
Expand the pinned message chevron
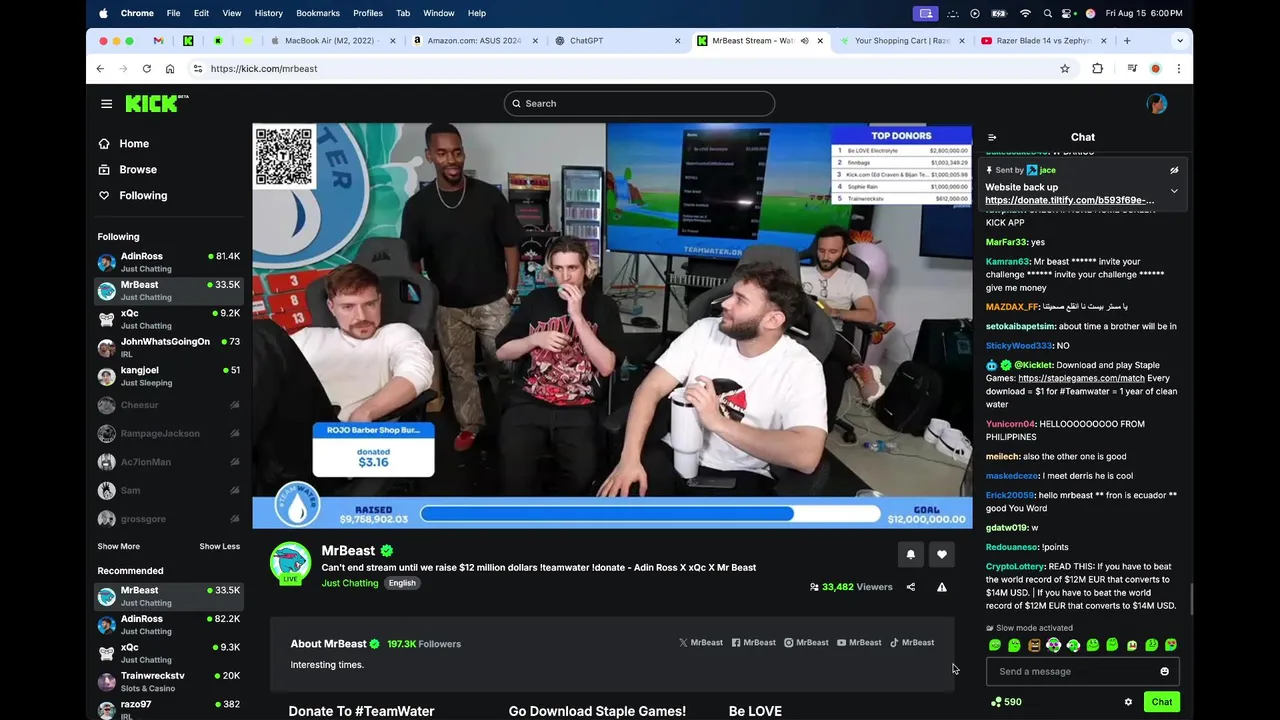click(x=1174, y=191)
